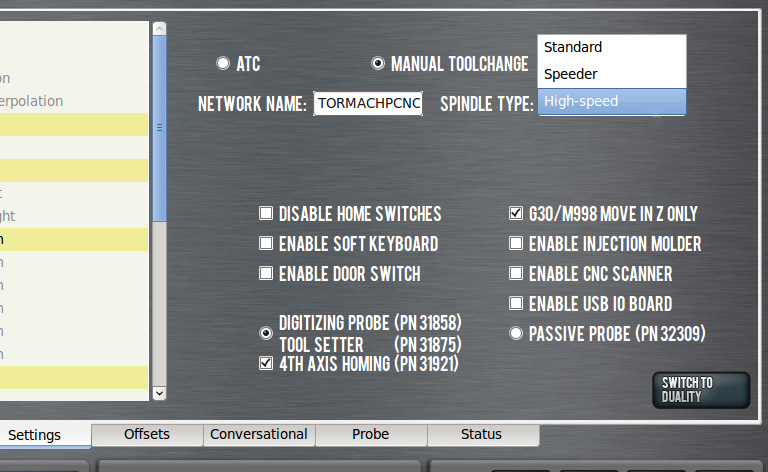Uncheck G30/M998 Move in Z Only

(x=516, y=213)
